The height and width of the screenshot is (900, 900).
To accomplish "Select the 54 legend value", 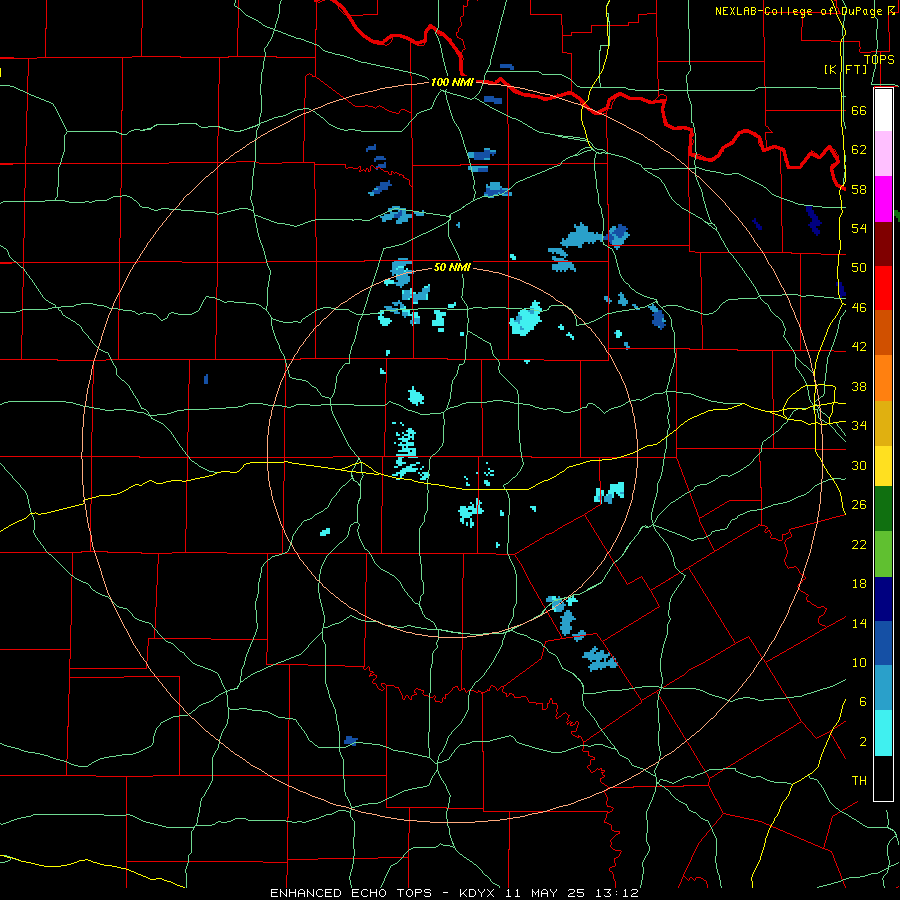I will click(x=859, y=228).
